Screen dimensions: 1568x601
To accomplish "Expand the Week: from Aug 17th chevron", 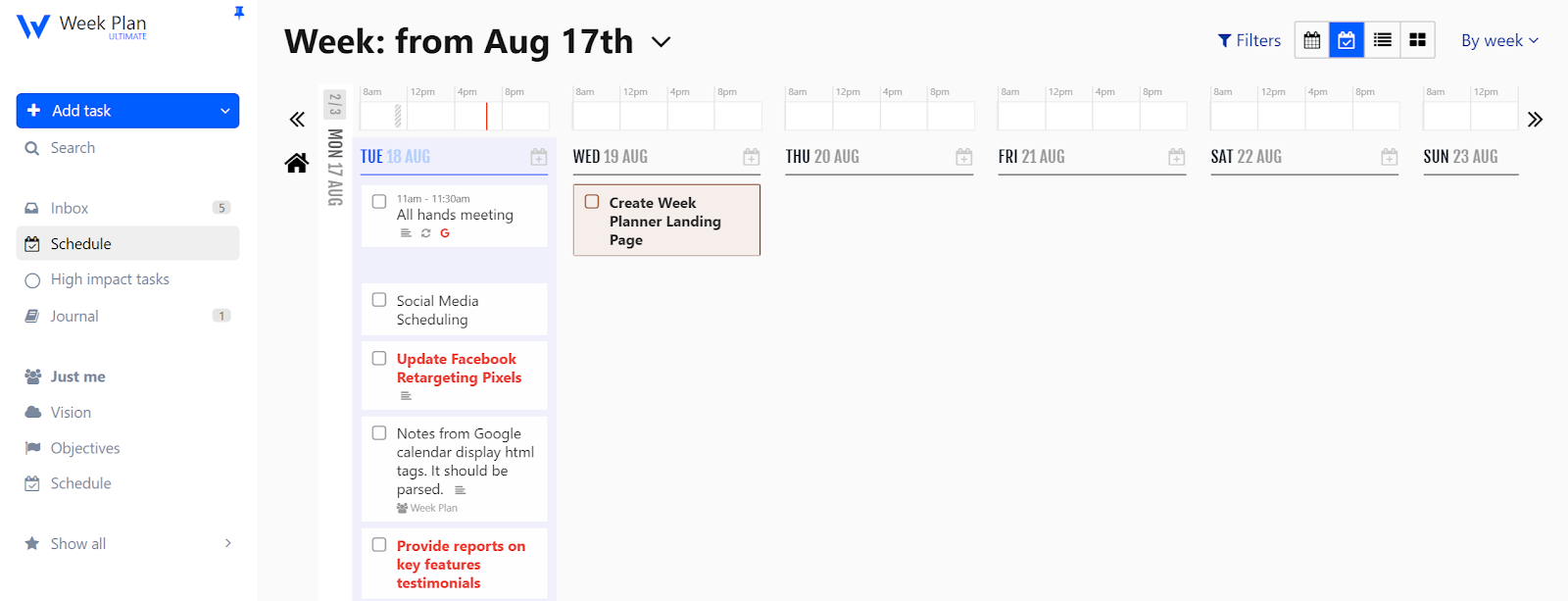I will point(661,42).
